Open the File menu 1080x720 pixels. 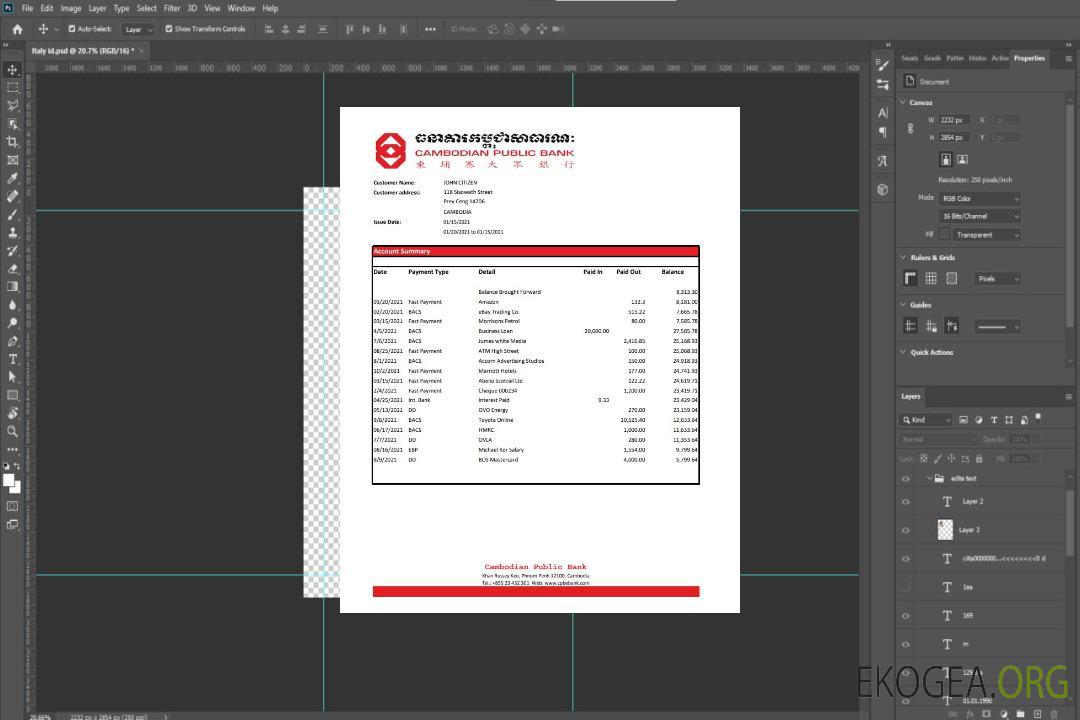click(x=28, y=8)
